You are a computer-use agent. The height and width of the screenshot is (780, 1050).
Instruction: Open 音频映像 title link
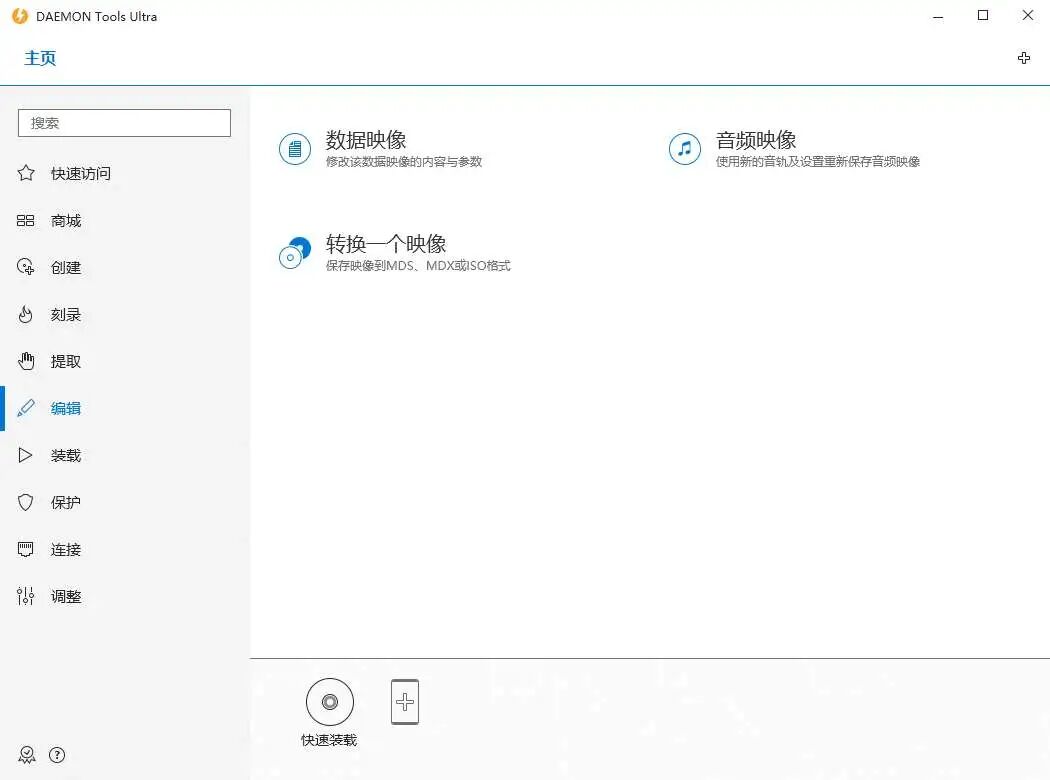click(755, 140)
